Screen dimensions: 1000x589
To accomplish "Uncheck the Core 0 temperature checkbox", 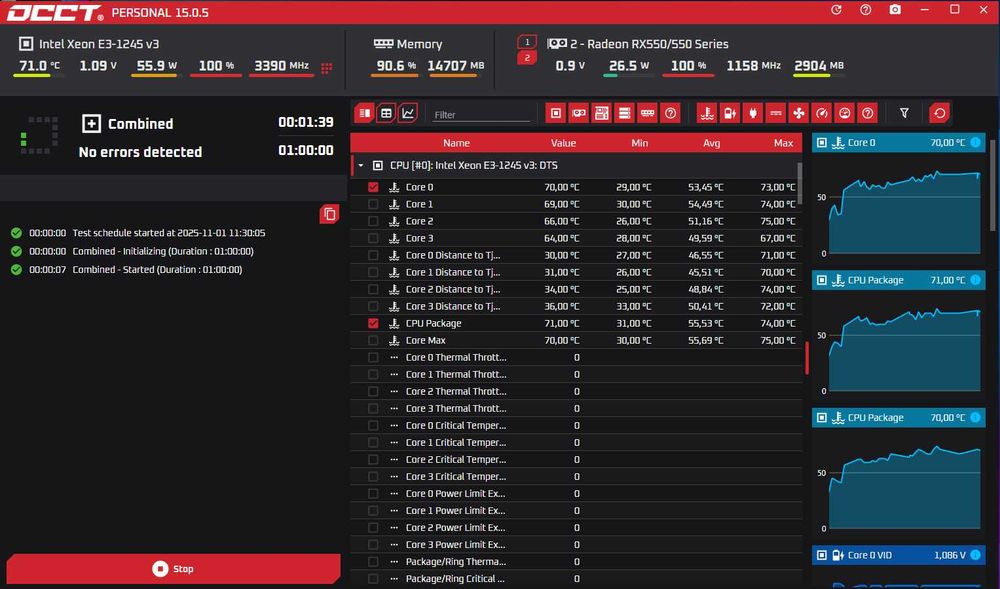I will 373,187.
